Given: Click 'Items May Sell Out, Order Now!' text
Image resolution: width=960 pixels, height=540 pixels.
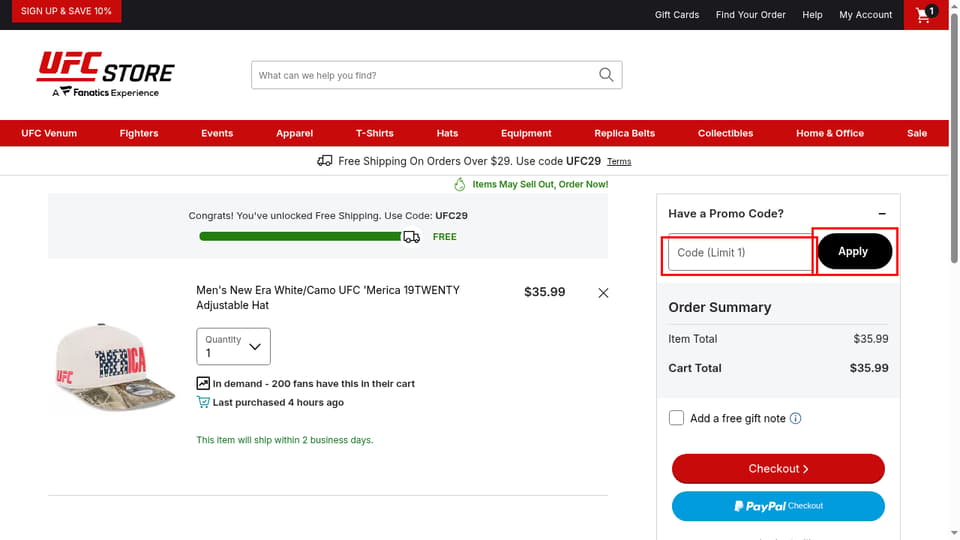Looking at the screenshot, I should tap(540, 184).
